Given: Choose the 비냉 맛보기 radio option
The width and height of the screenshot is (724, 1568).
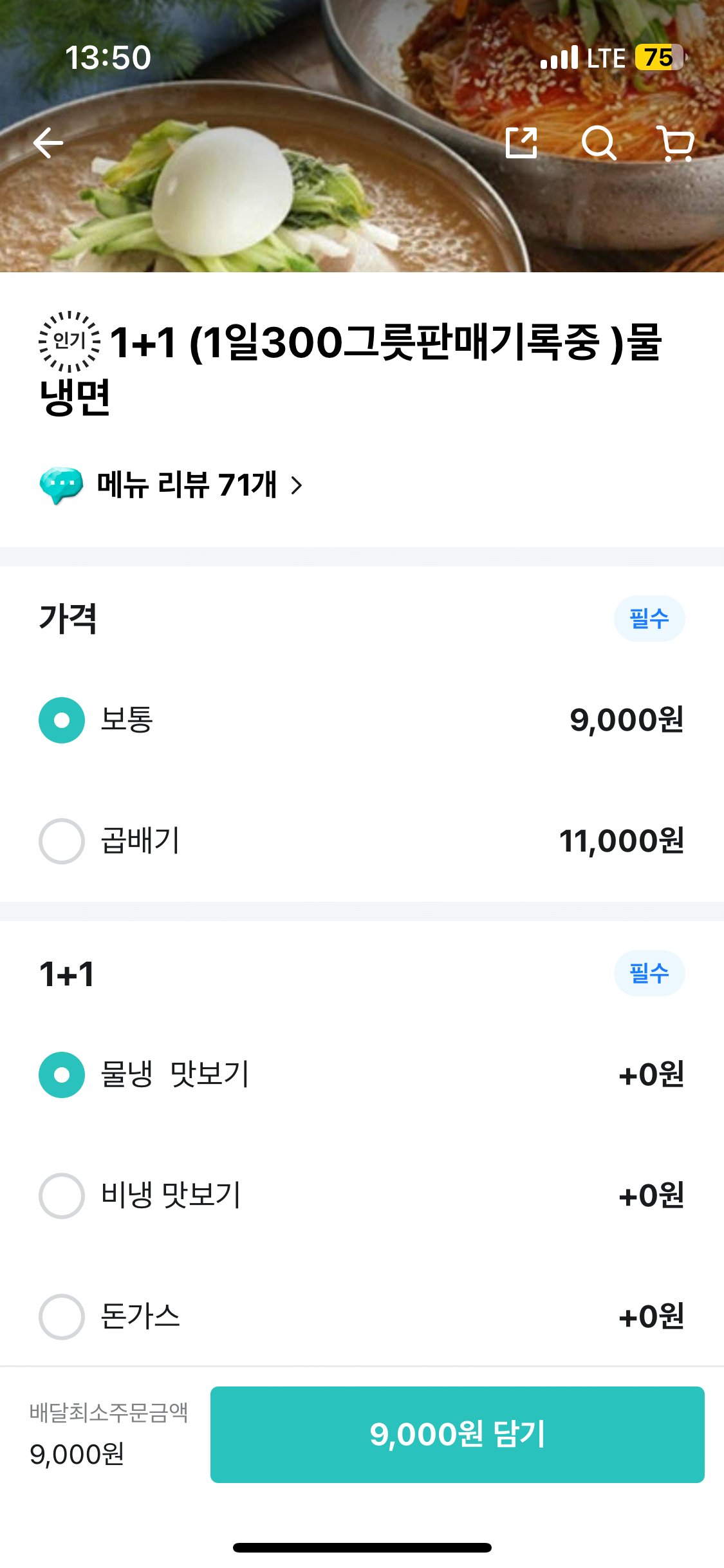Looking at the screenshot, I should 62,1196.
